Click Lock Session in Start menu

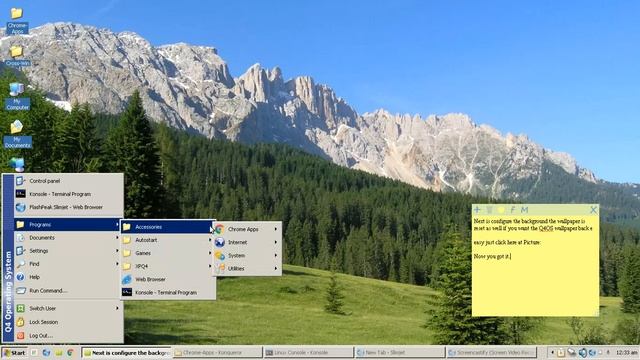[x=69, y=322]
